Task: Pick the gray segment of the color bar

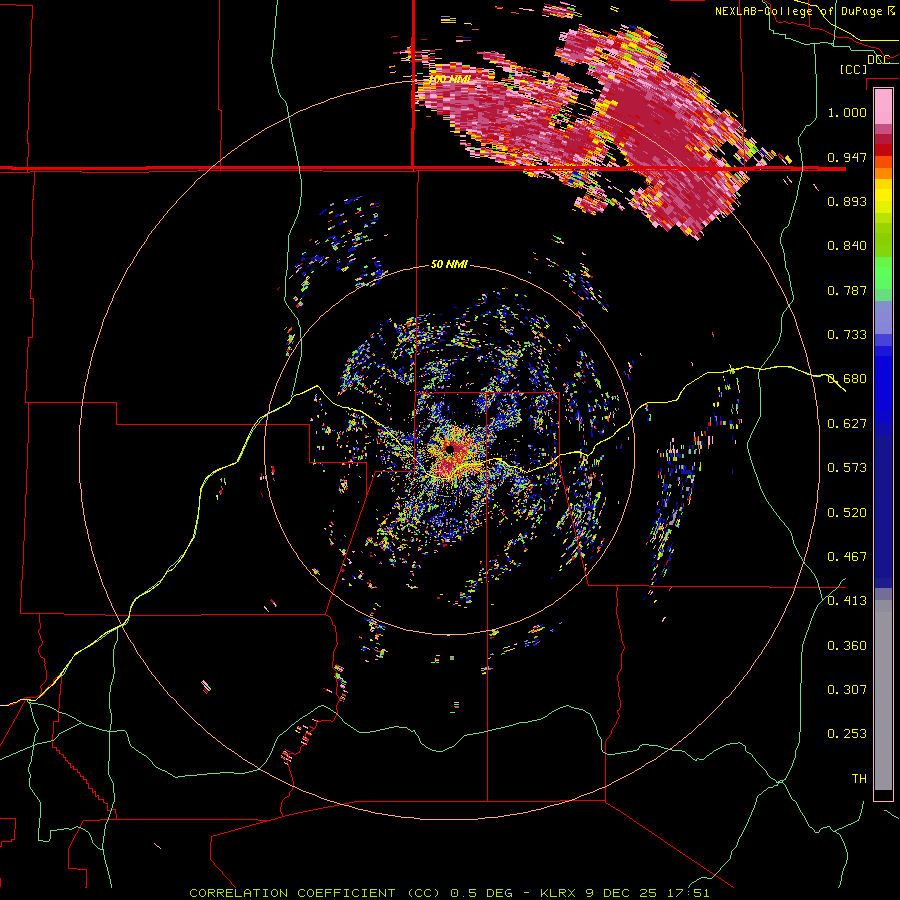Action: pos(883,695)
